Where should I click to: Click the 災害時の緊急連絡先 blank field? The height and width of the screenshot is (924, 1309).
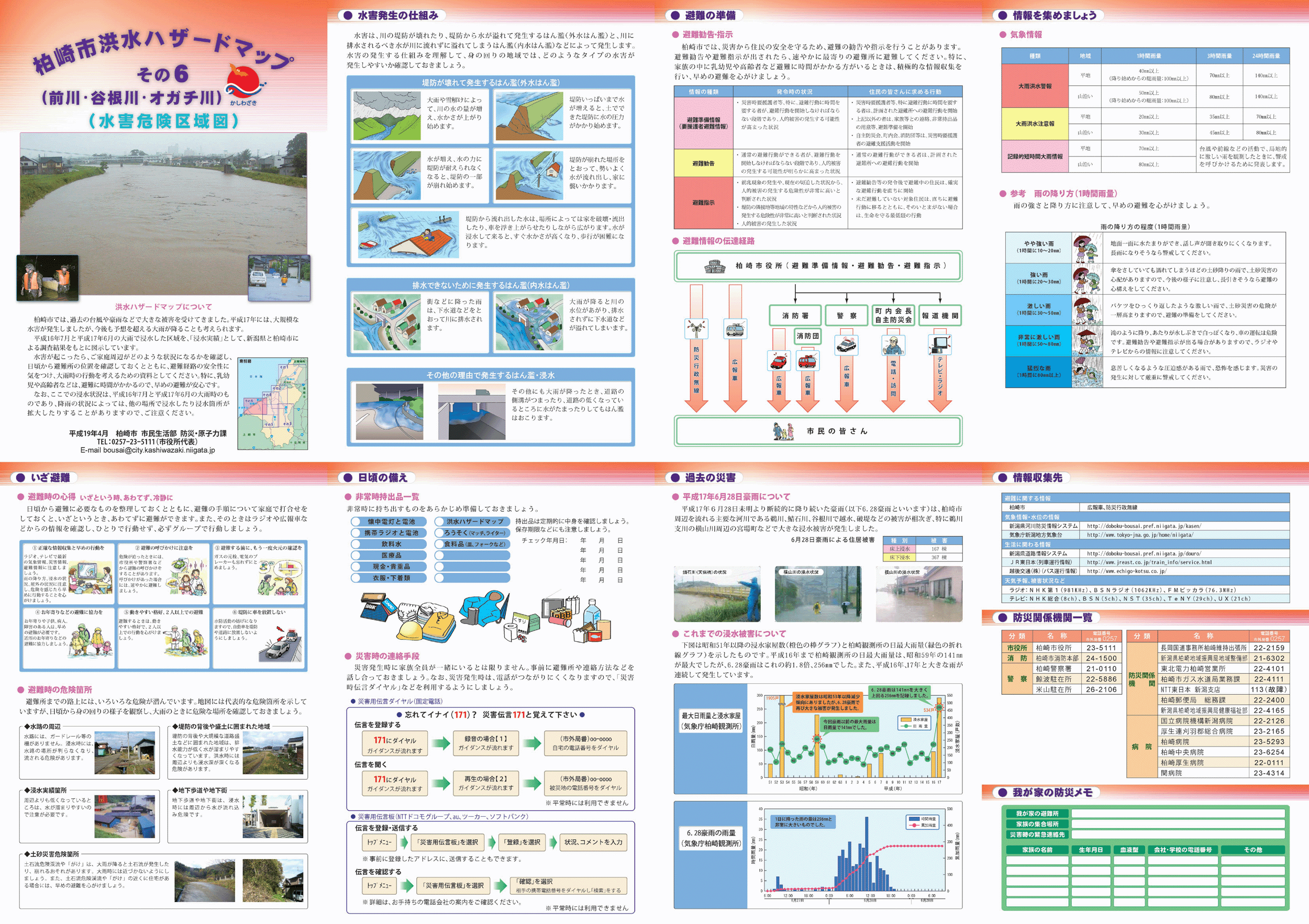[x=1178, y=834]
